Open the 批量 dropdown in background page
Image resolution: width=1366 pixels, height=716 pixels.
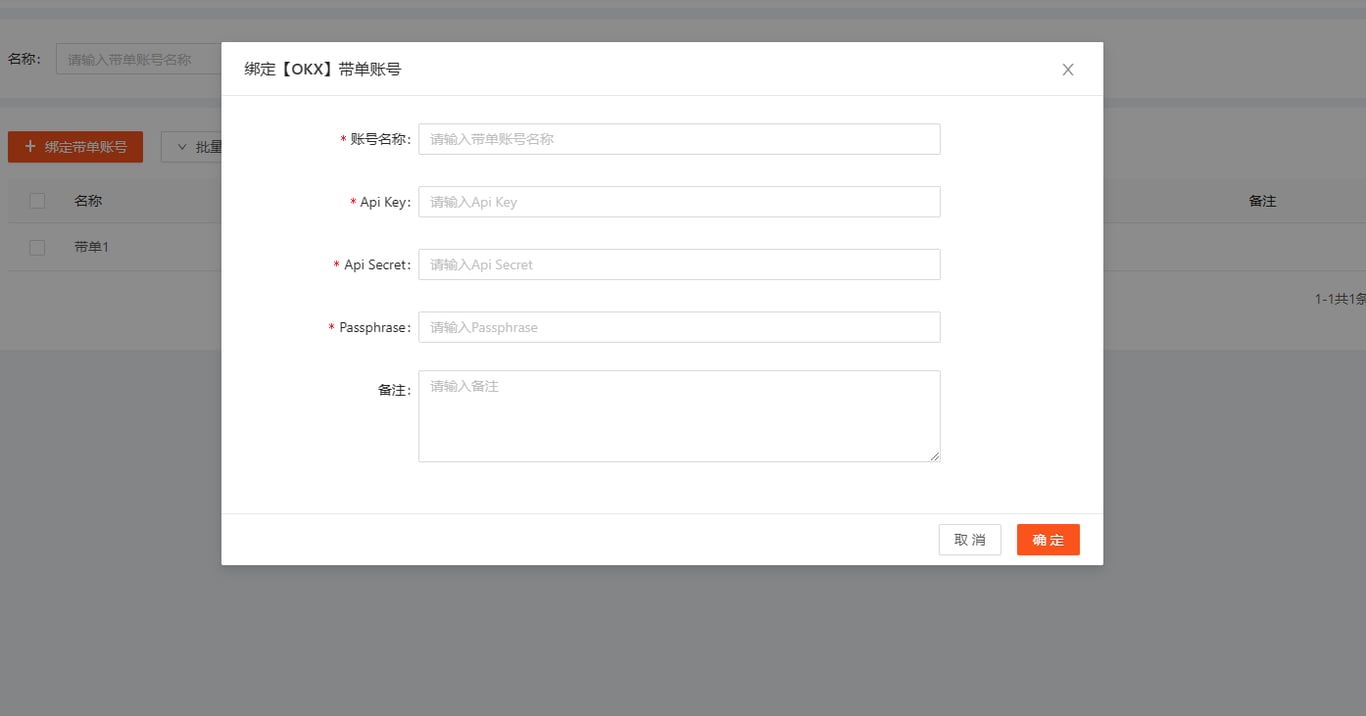(x=192, y=147)
